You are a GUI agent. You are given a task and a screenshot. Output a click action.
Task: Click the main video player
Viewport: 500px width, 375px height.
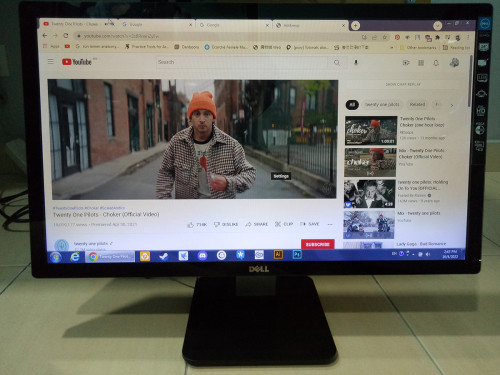pyautogui.click(x=193, y=139)
